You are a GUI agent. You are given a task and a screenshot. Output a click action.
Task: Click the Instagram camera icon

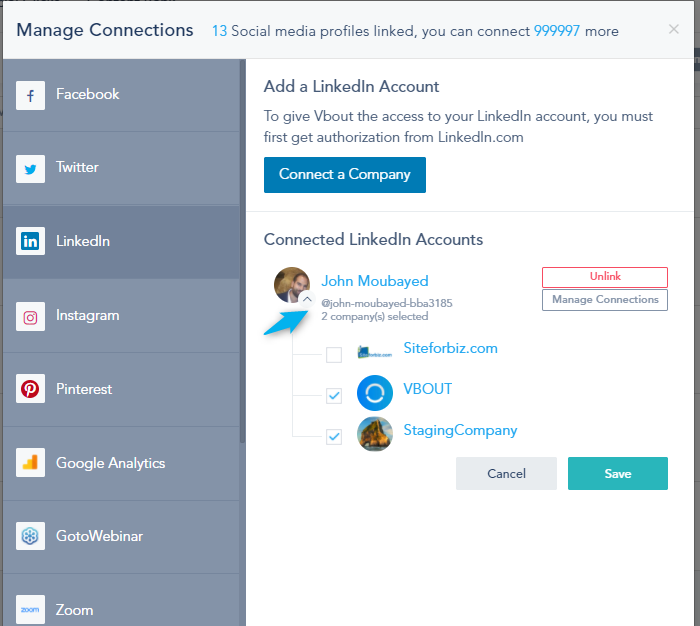click(30, 317)
